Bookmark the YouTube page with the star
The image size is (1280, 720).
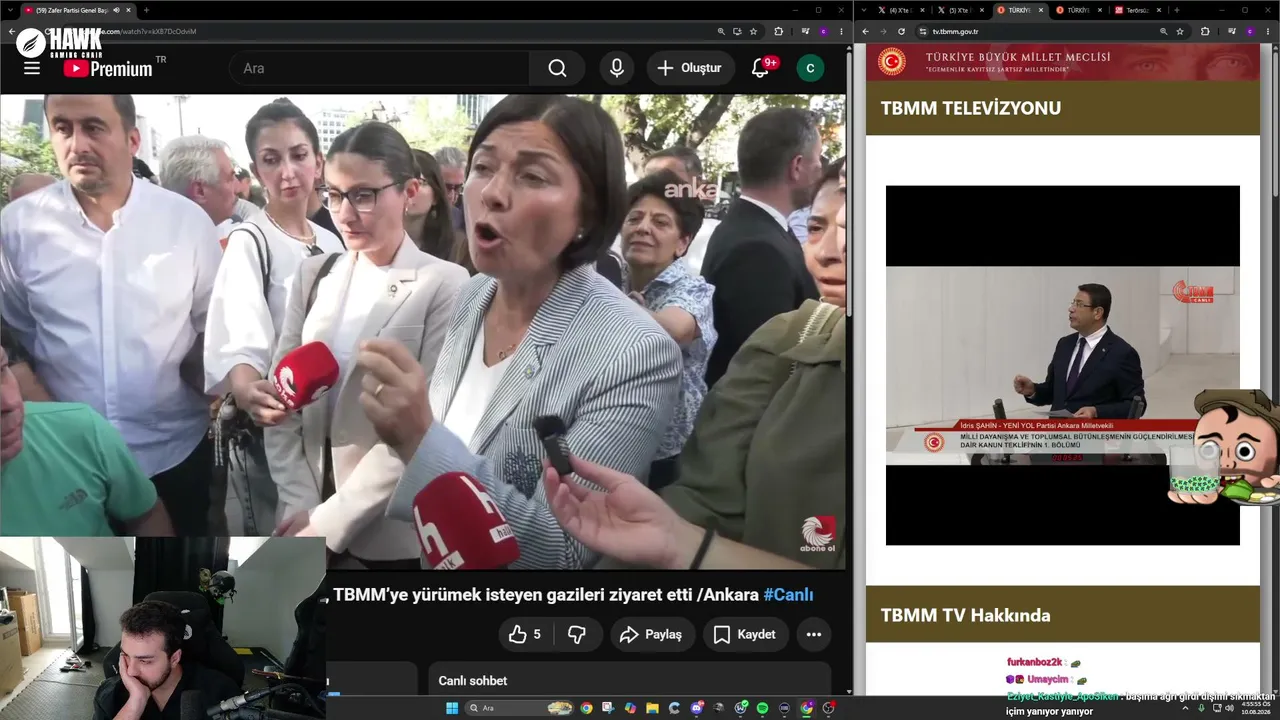(754, 31)
